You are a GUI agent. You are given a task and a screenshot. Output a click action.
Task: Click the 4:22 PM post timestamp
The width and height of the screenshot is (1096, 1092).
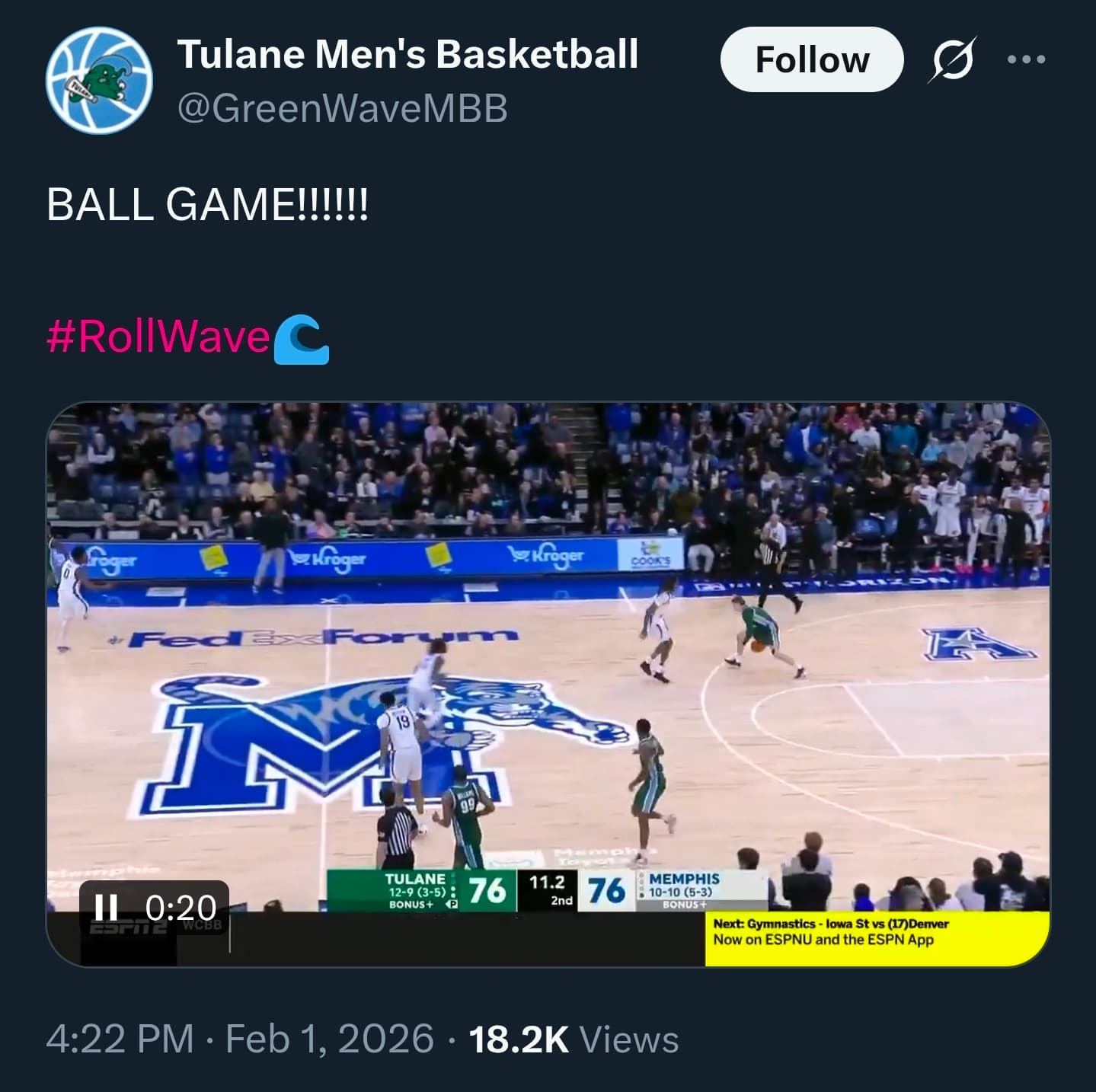click(120, 1039)
